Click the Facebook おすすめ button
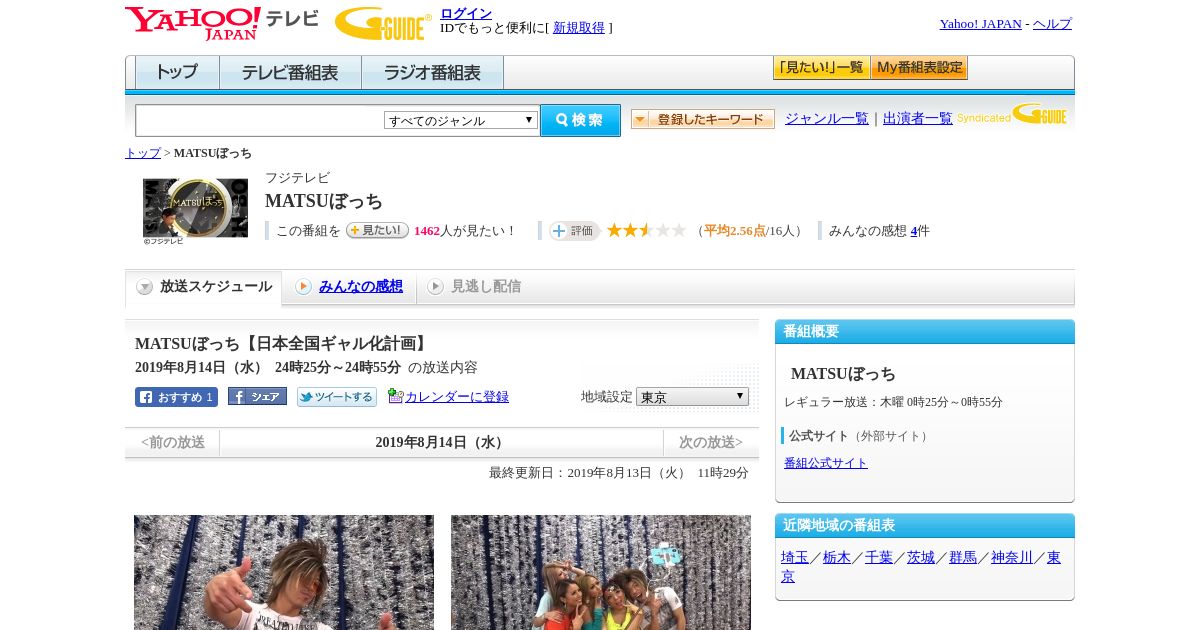 point(176,397)
